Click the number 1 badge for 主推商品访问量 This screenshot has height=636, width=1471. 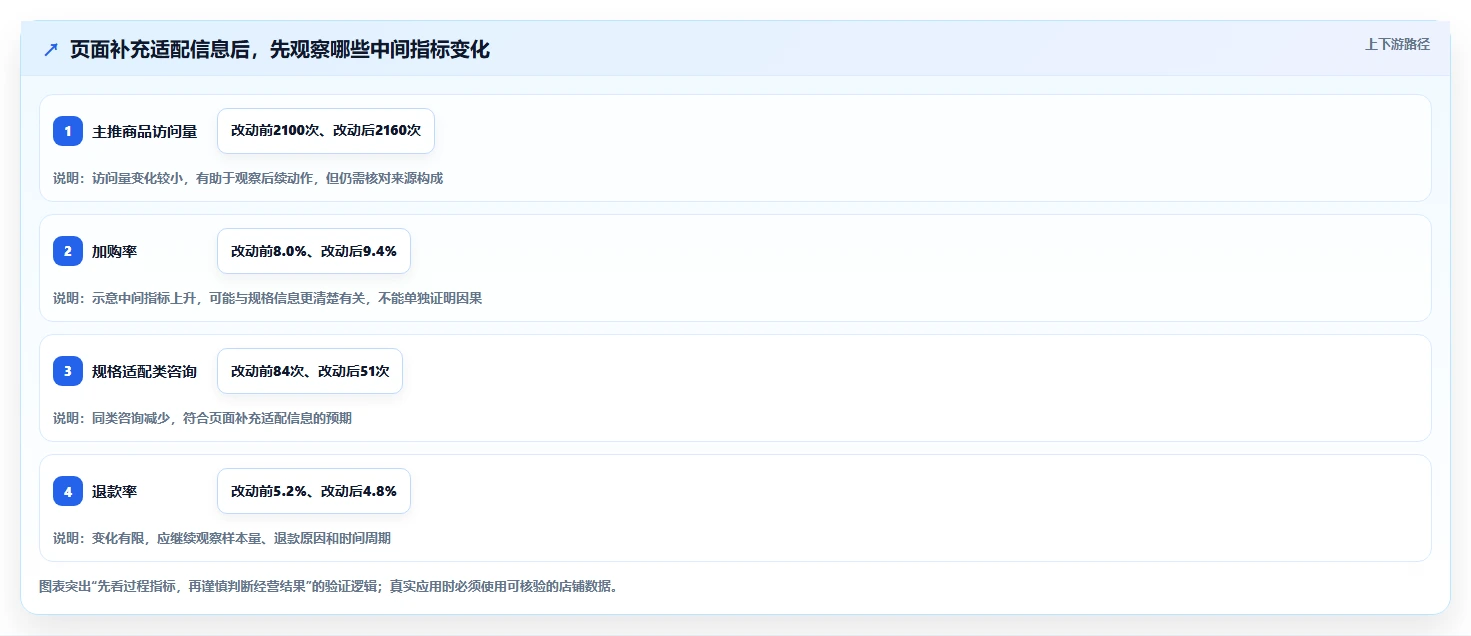68,131
